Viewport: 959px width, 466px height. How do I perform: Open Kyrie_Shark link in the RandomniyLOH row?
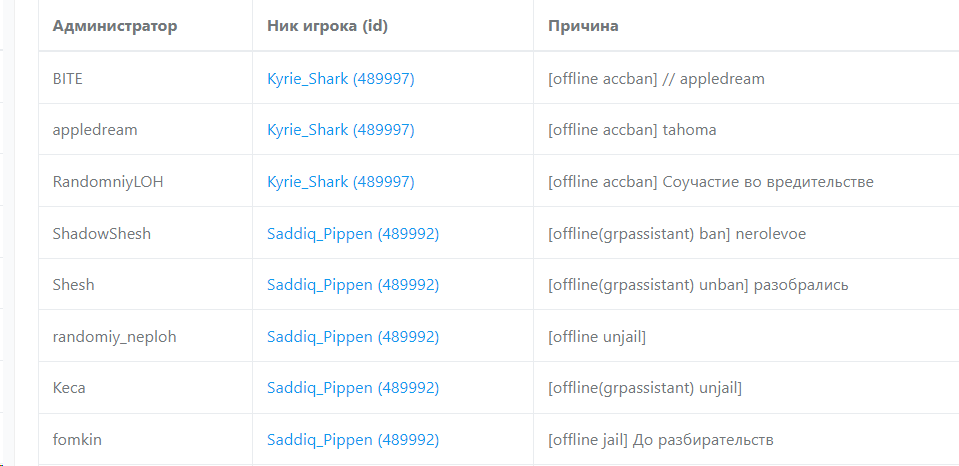pos(340,182)
